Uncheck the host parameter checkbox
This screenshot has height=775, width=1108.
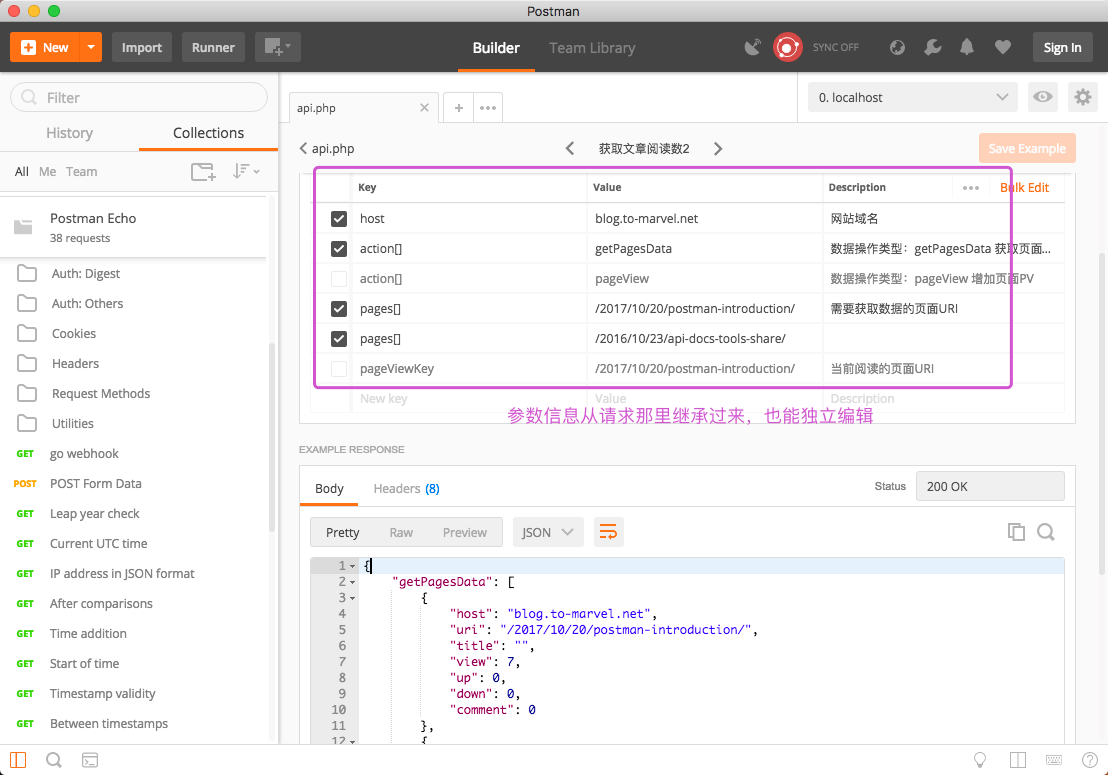coord(339,219)
